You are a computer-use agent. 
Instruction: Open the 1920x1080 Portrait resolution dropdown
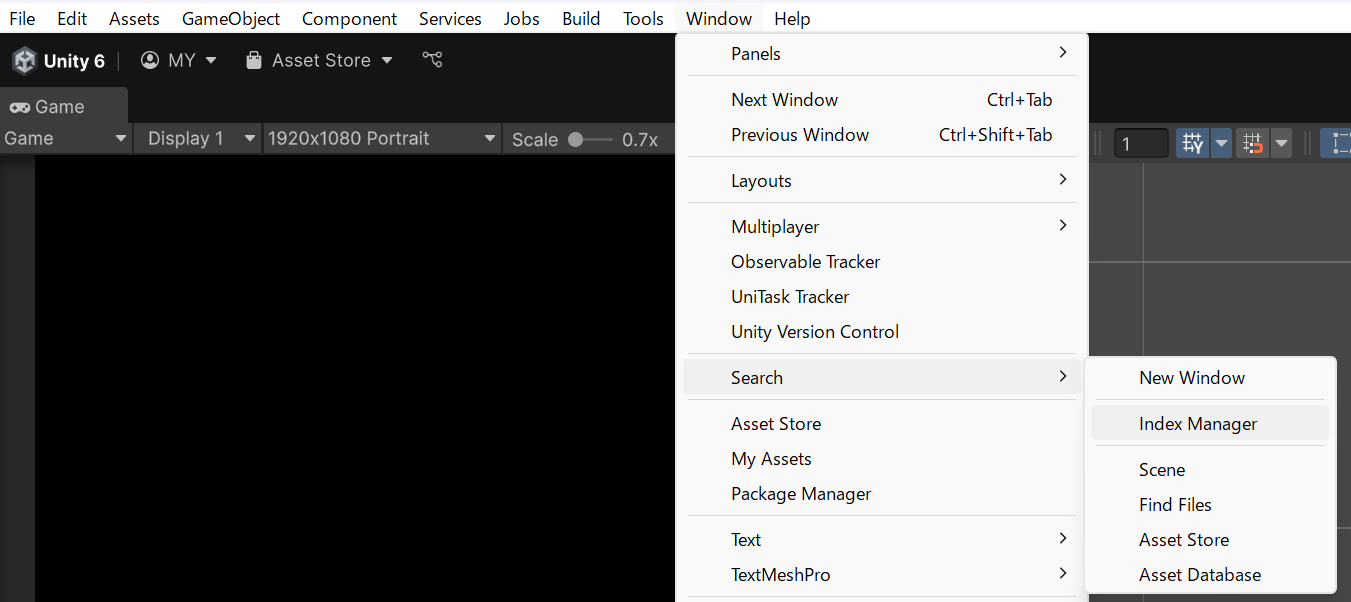point(381,139)
